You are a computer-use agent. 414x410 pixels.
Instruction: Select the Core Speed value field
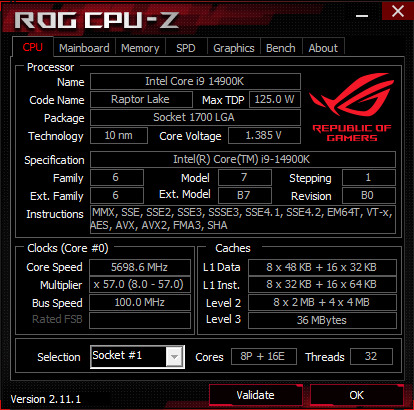click(x=140, y=267)
